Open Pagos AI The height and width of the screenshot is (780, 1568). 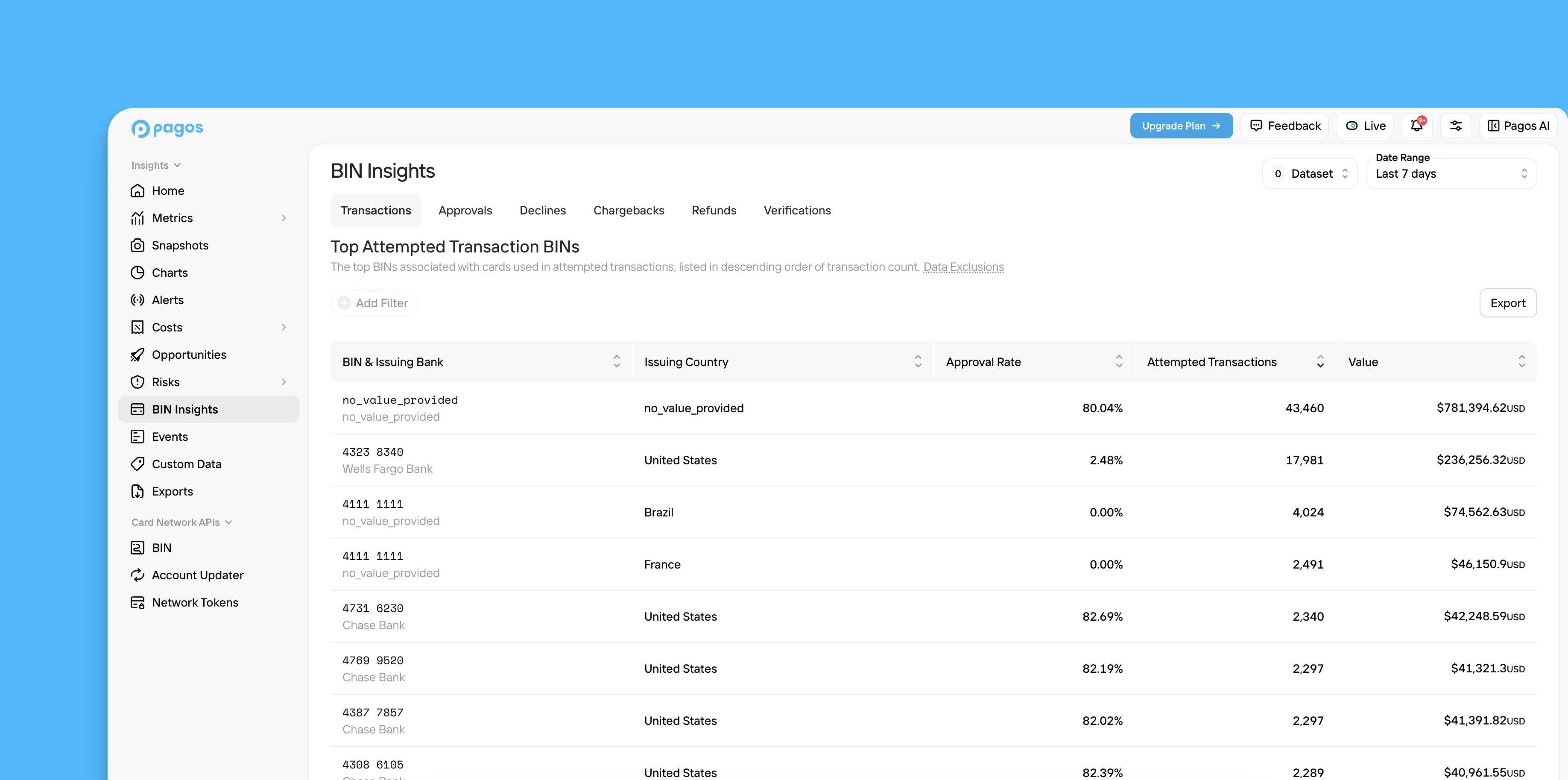1518,126
